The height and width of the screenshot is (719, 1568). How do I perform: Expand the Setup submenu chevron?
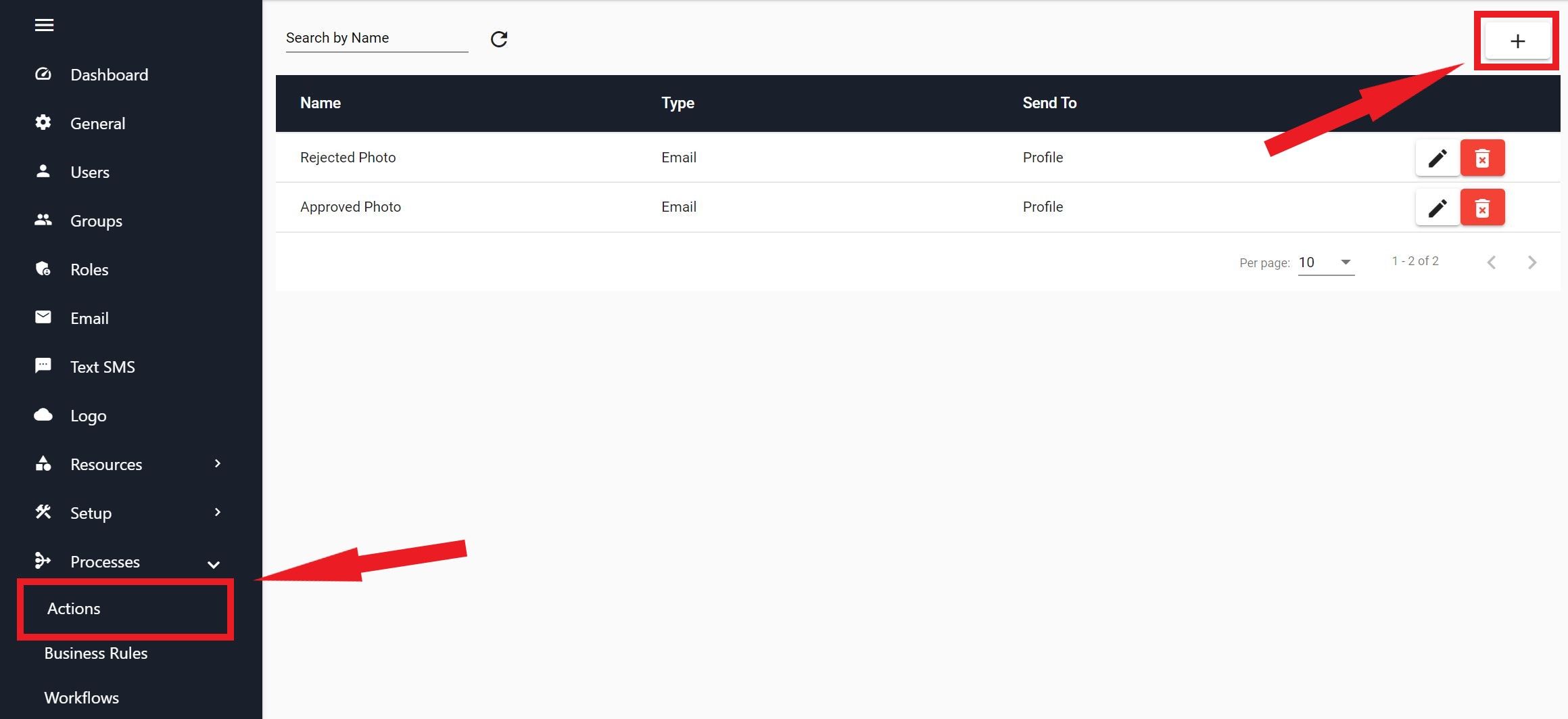pyautogui.click(x=217, y=512)
